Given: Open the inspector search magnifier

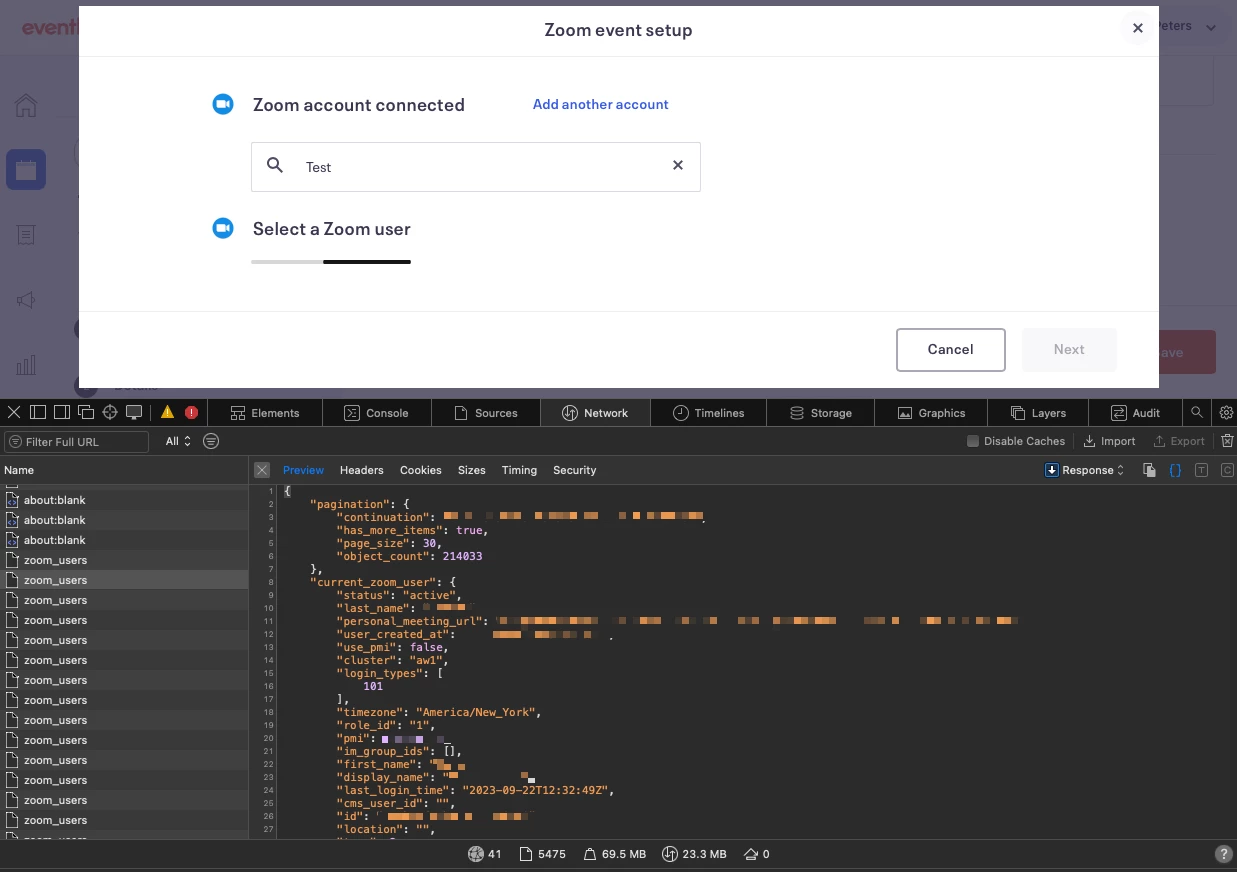Looking at the screenshot, I should click(x=1197, y=412).
